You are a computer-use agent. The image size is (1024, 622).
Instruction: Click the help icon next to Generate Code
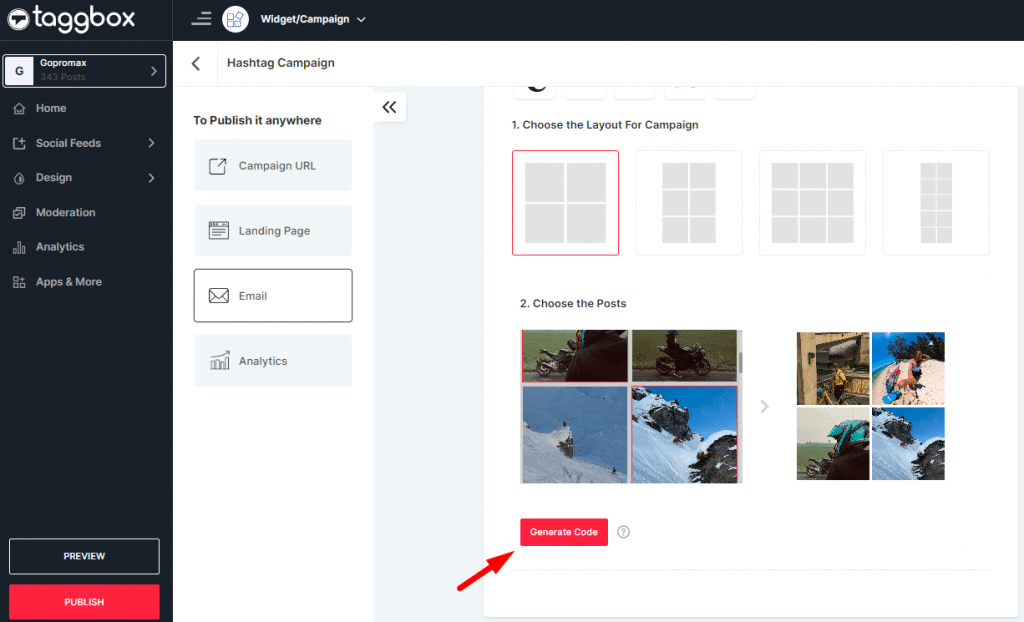coord(624,532)
